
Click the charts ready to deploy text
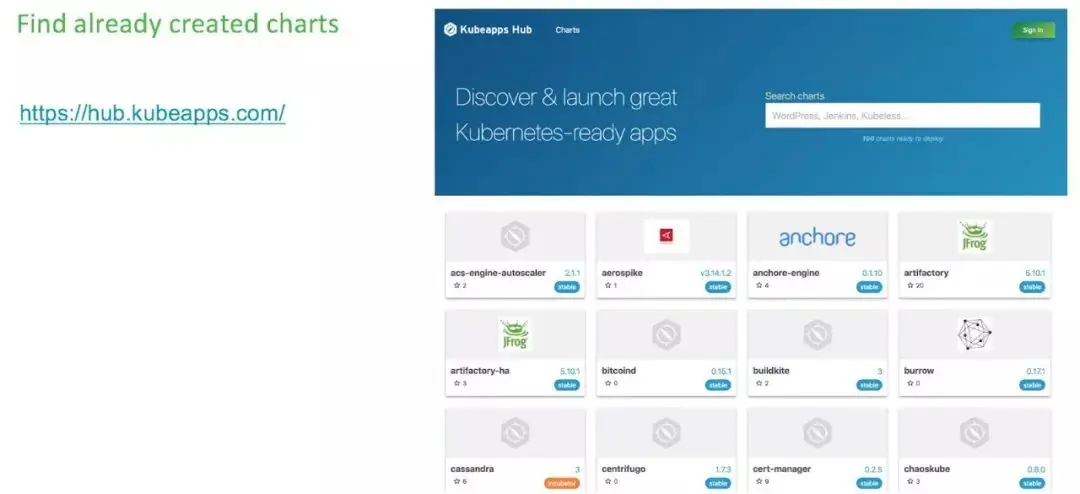(x=902, y=138)
